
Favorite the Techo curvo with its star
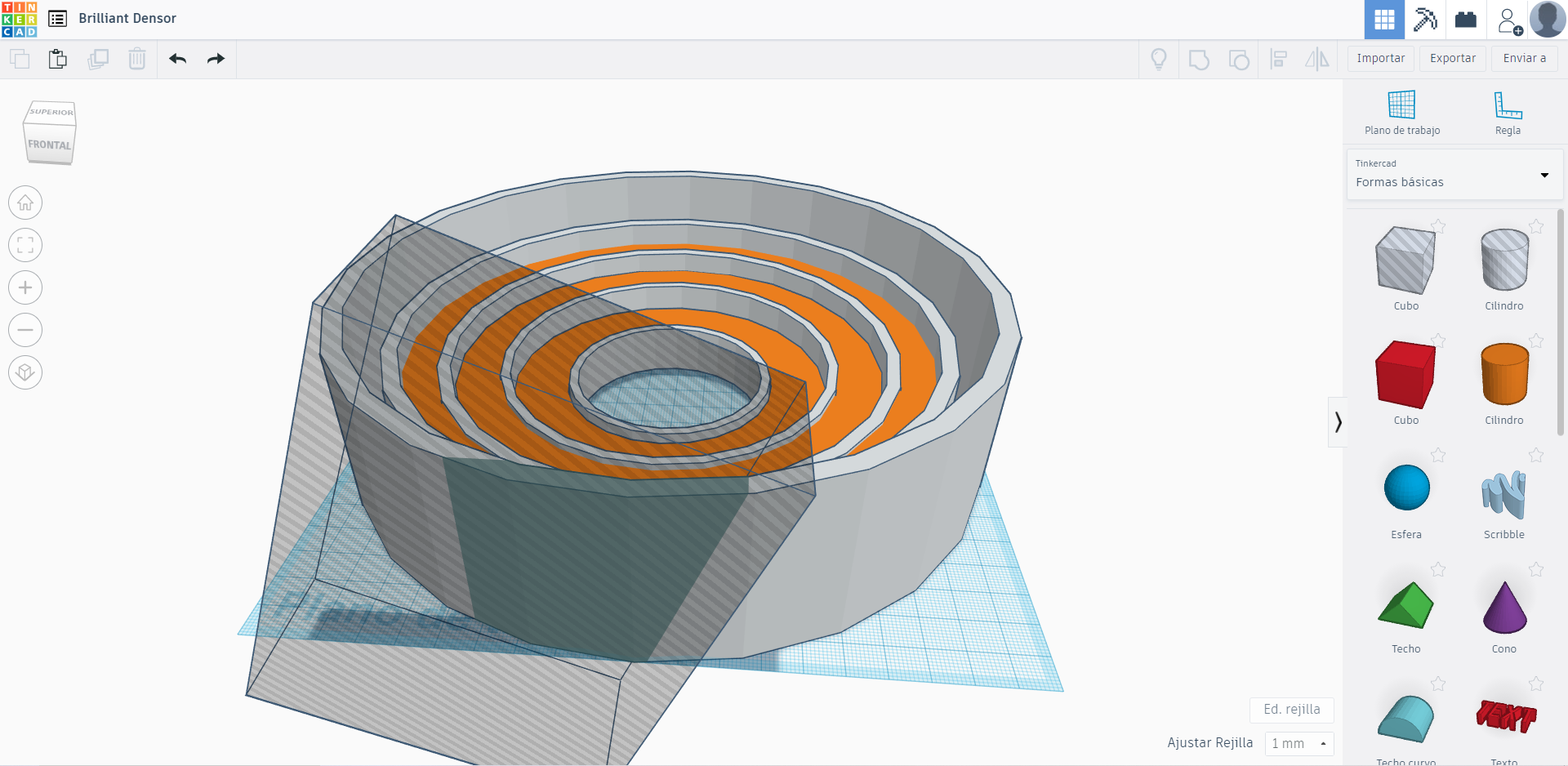pyautogui.click(x=1438, y=684)
